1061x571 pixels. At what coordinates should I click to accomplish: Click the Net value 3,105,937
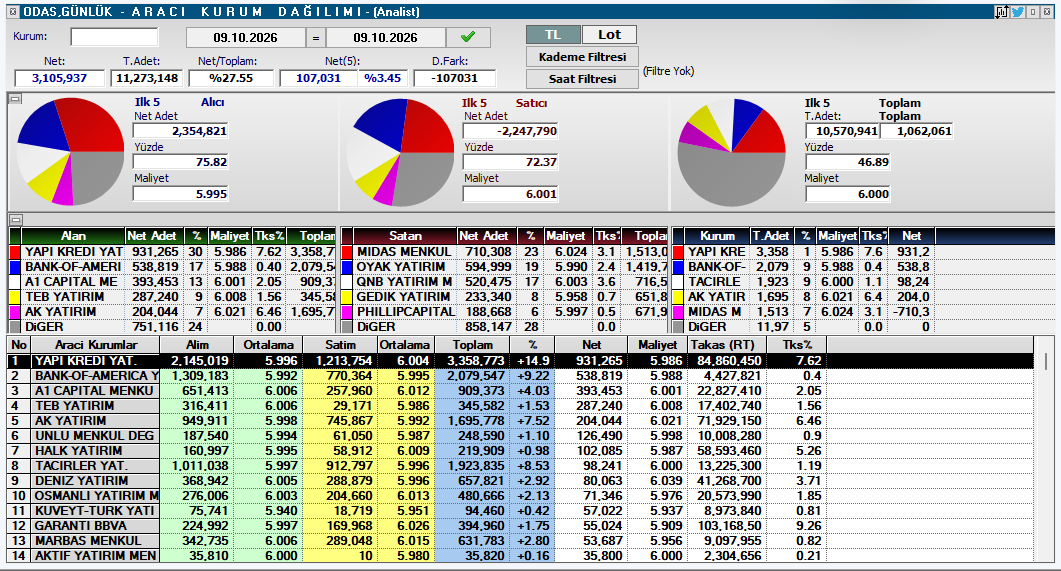coord(60,78)
